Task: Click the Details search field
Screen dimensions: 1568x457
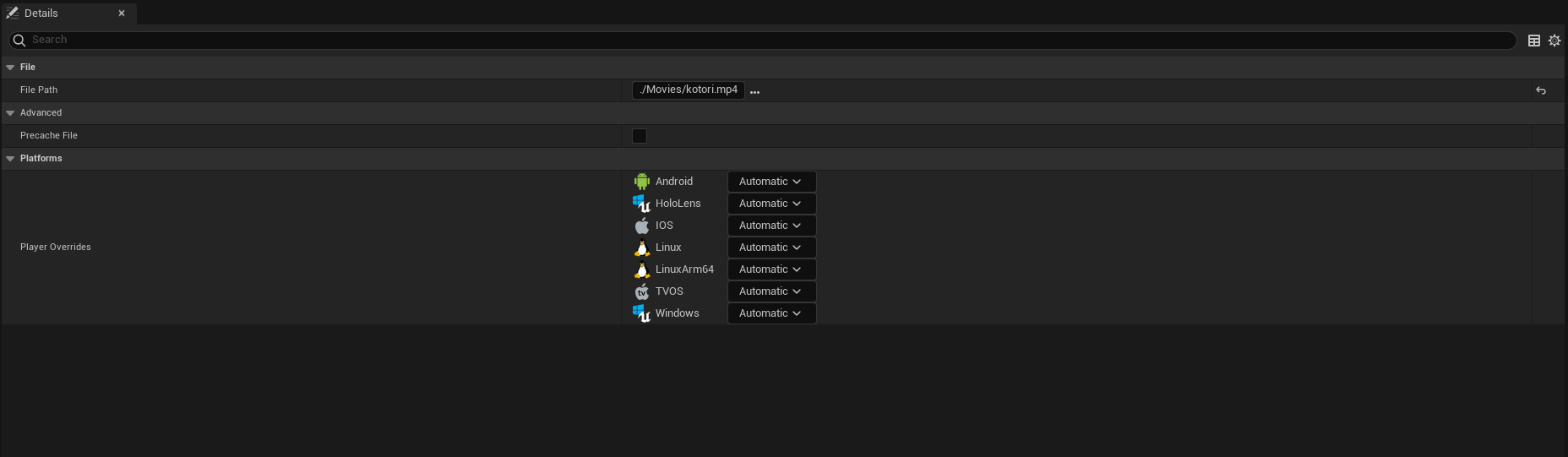Action: [760, 41]
